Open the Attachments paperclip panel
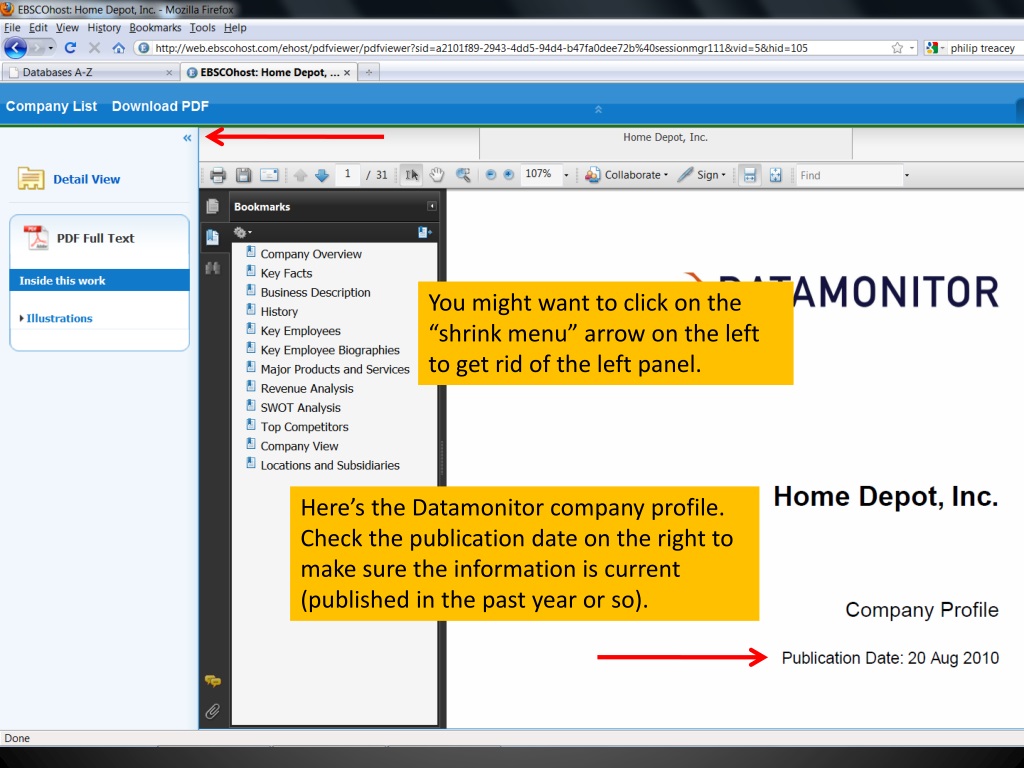The width and height of the screenshot is (1024, 768). (213, 711)
